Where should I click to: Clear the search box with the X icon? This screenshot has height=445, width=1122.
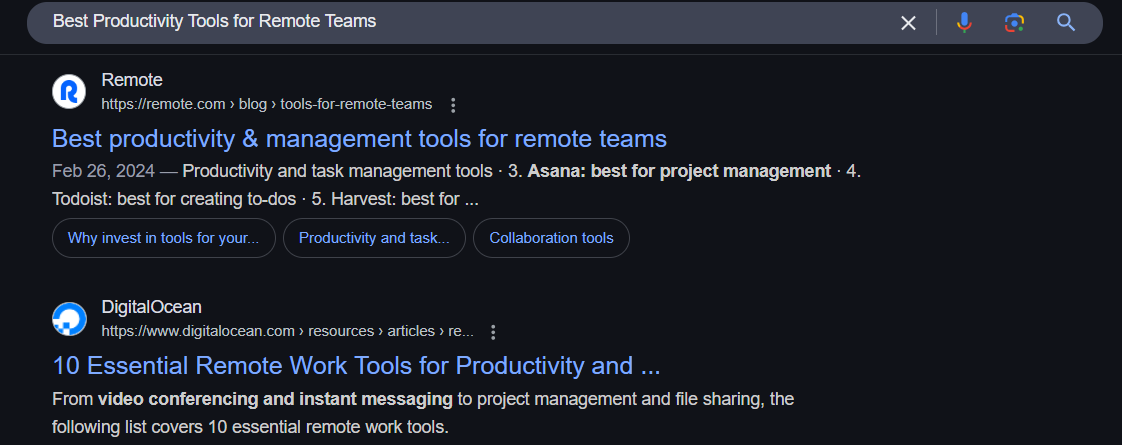point(908,23)
